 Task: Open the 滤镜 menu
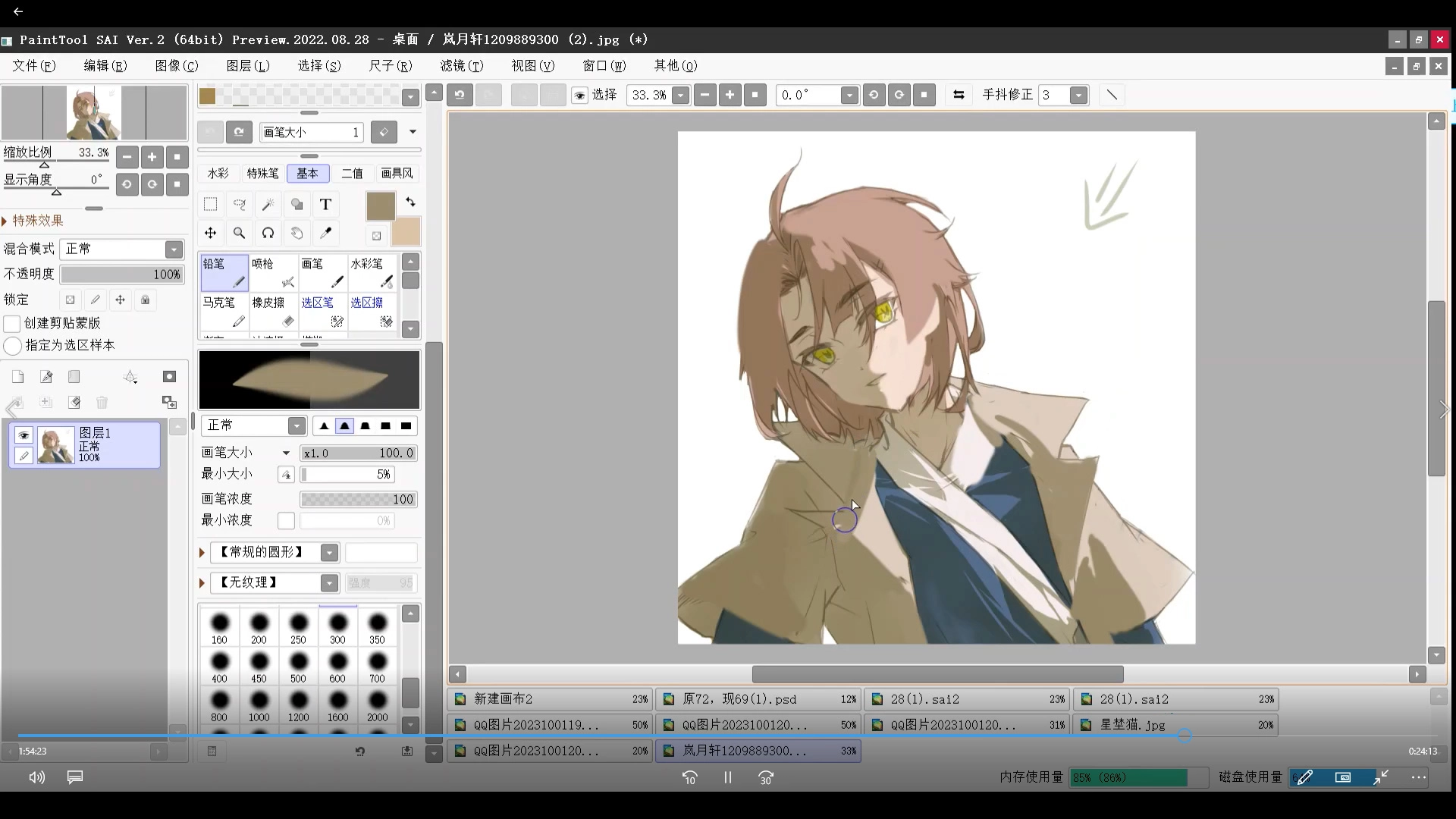coord(461,66)
